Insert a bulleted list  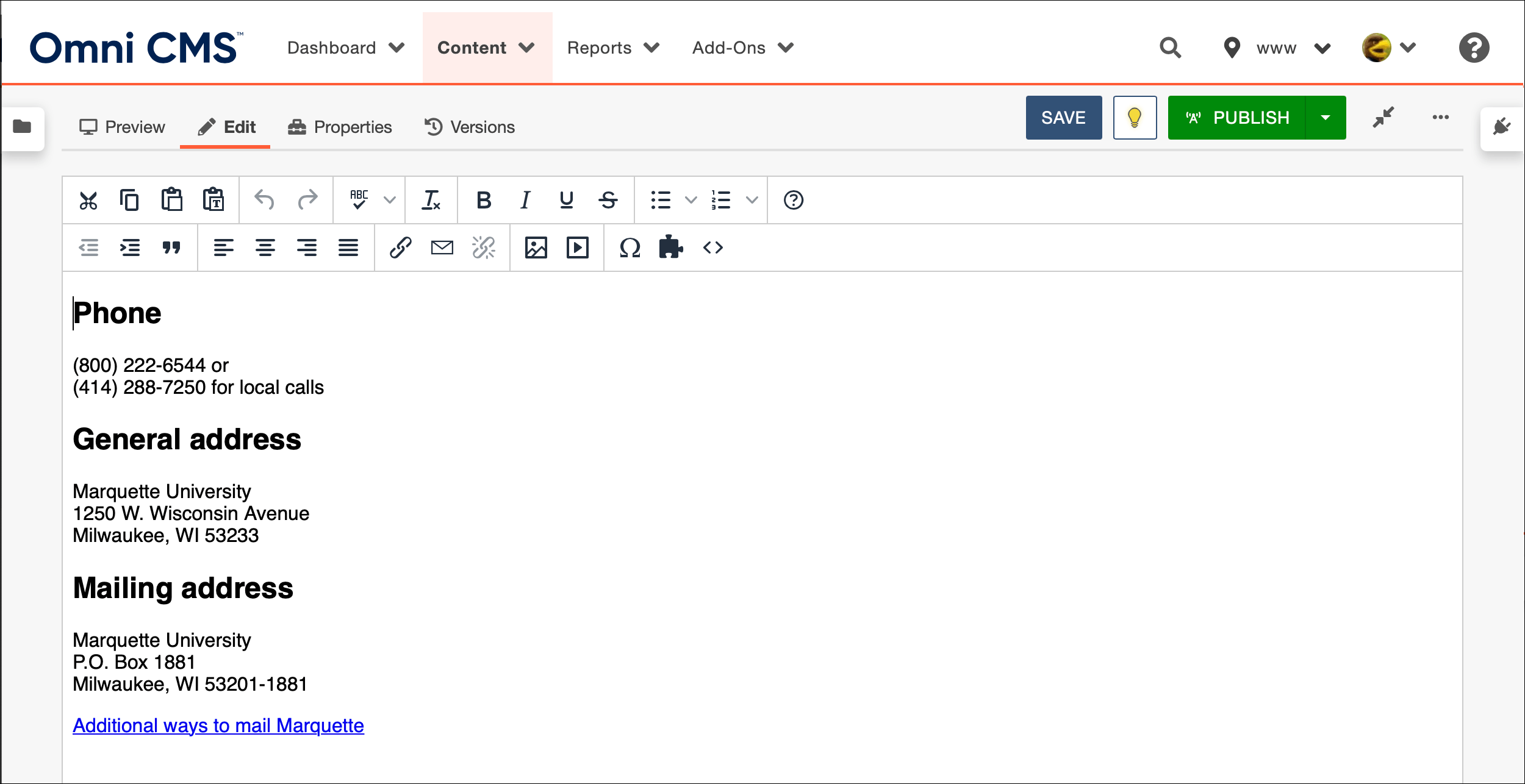(661, 200)
